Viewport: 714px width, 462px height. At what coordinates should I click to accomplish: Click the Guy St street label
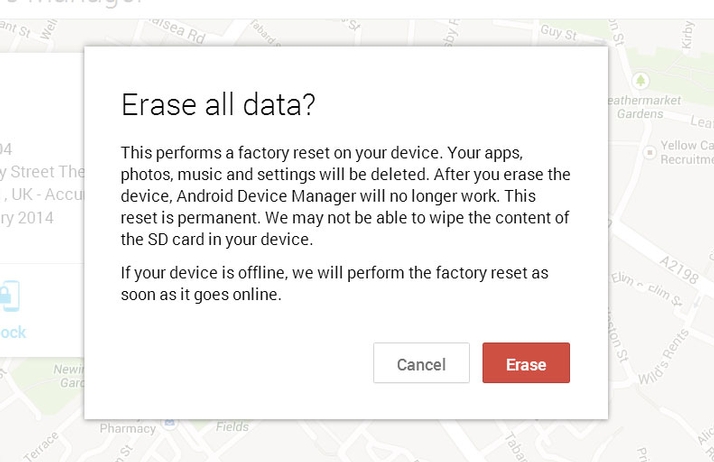point(555,32)
